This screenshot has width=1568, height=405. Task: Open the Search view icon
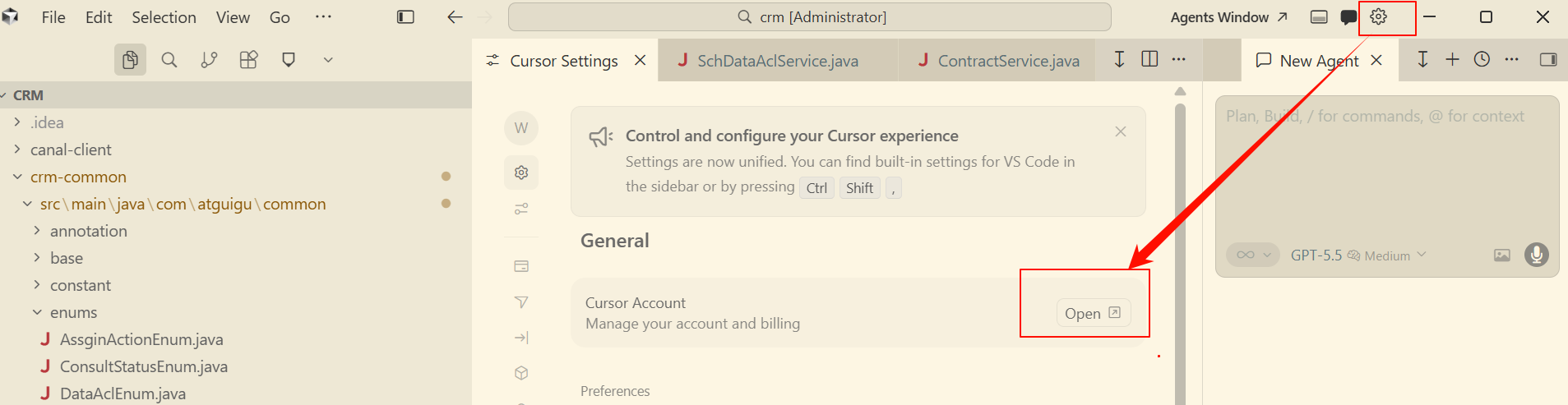pos(169,60)
